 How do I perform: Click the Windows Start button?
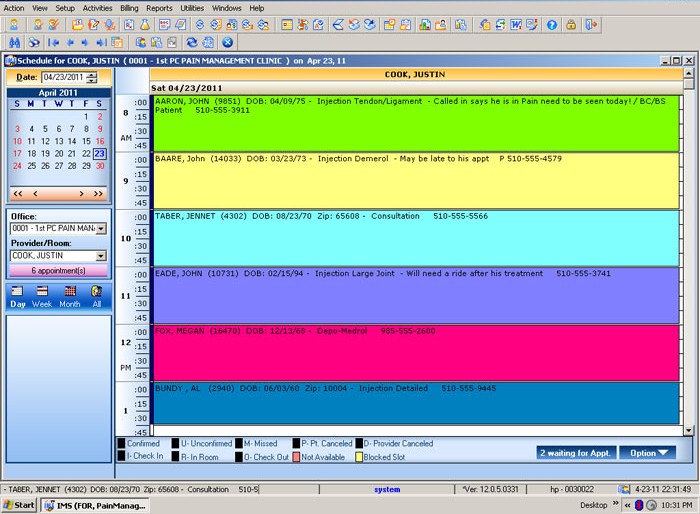click(x=19, y=506)
